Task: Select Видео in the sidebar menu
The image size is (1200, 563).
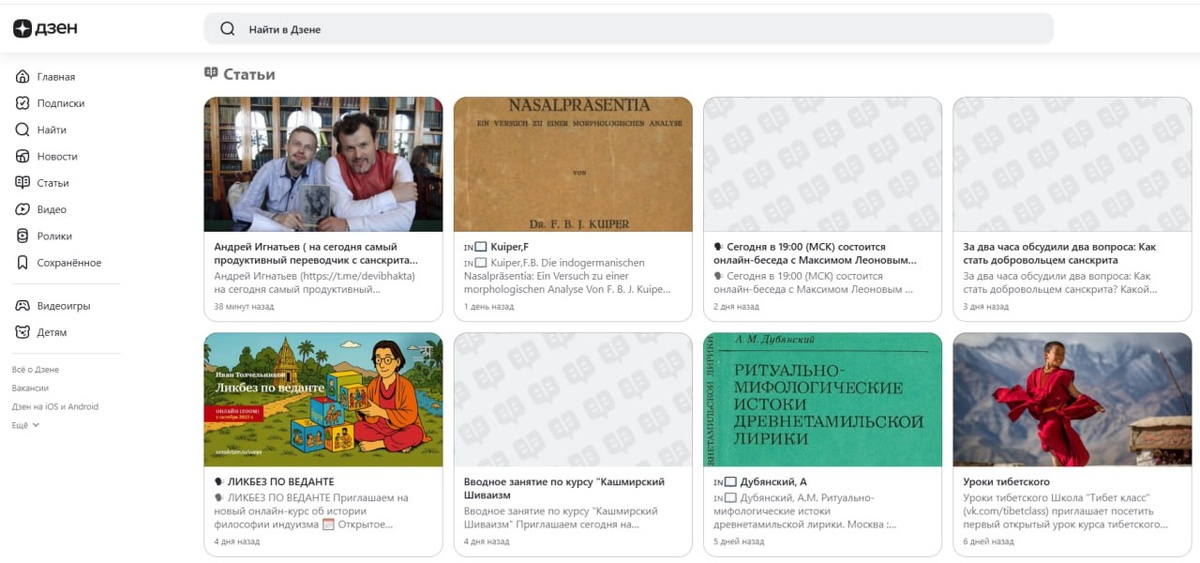Action: click(52, 210)
